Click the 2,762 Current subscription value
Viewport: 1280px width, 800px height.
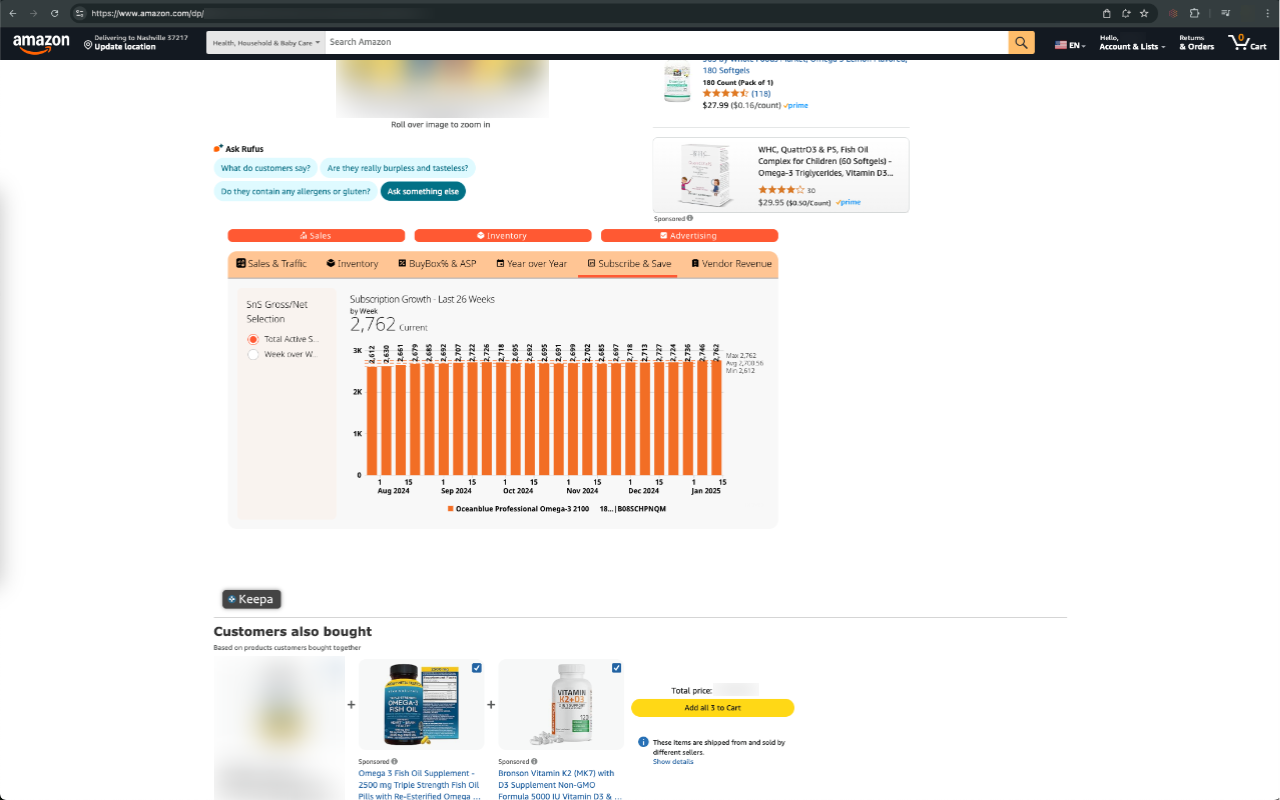(389, 324)
